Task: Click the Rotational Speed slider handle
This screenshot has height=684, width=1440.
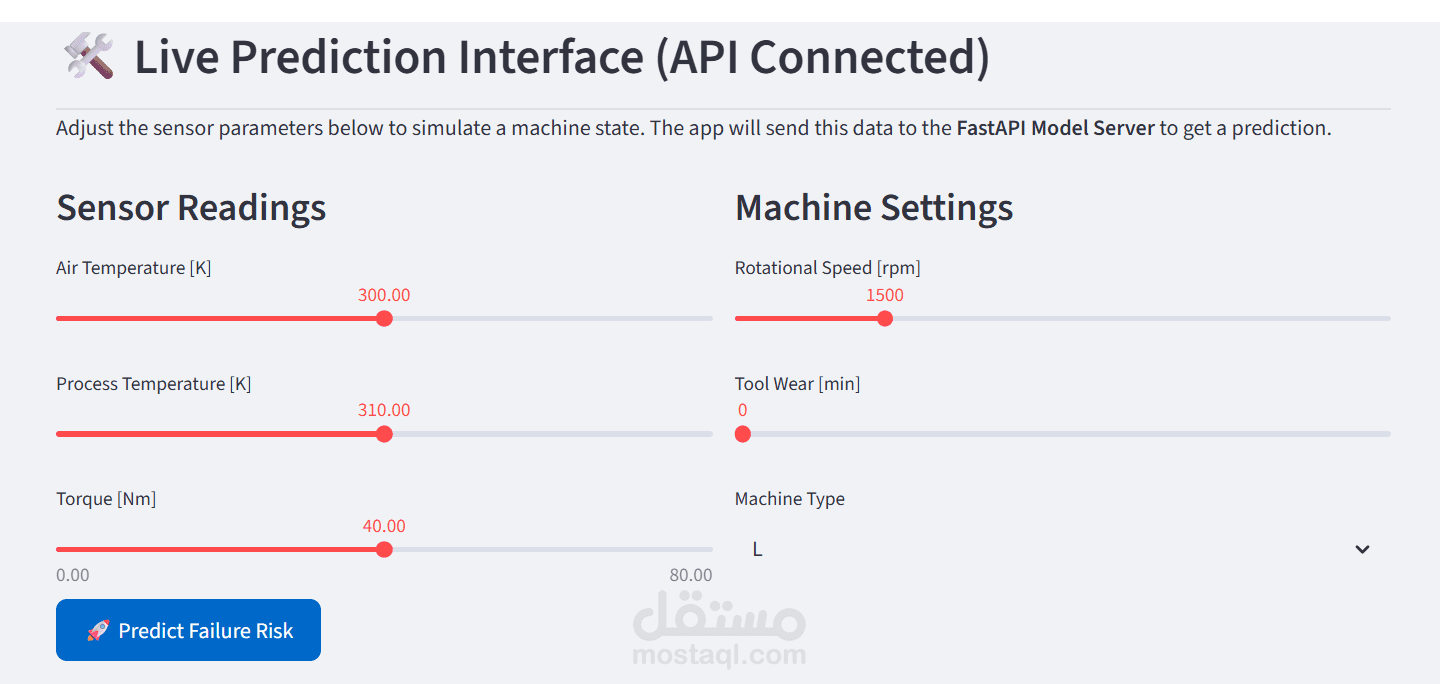Action: 884,319
